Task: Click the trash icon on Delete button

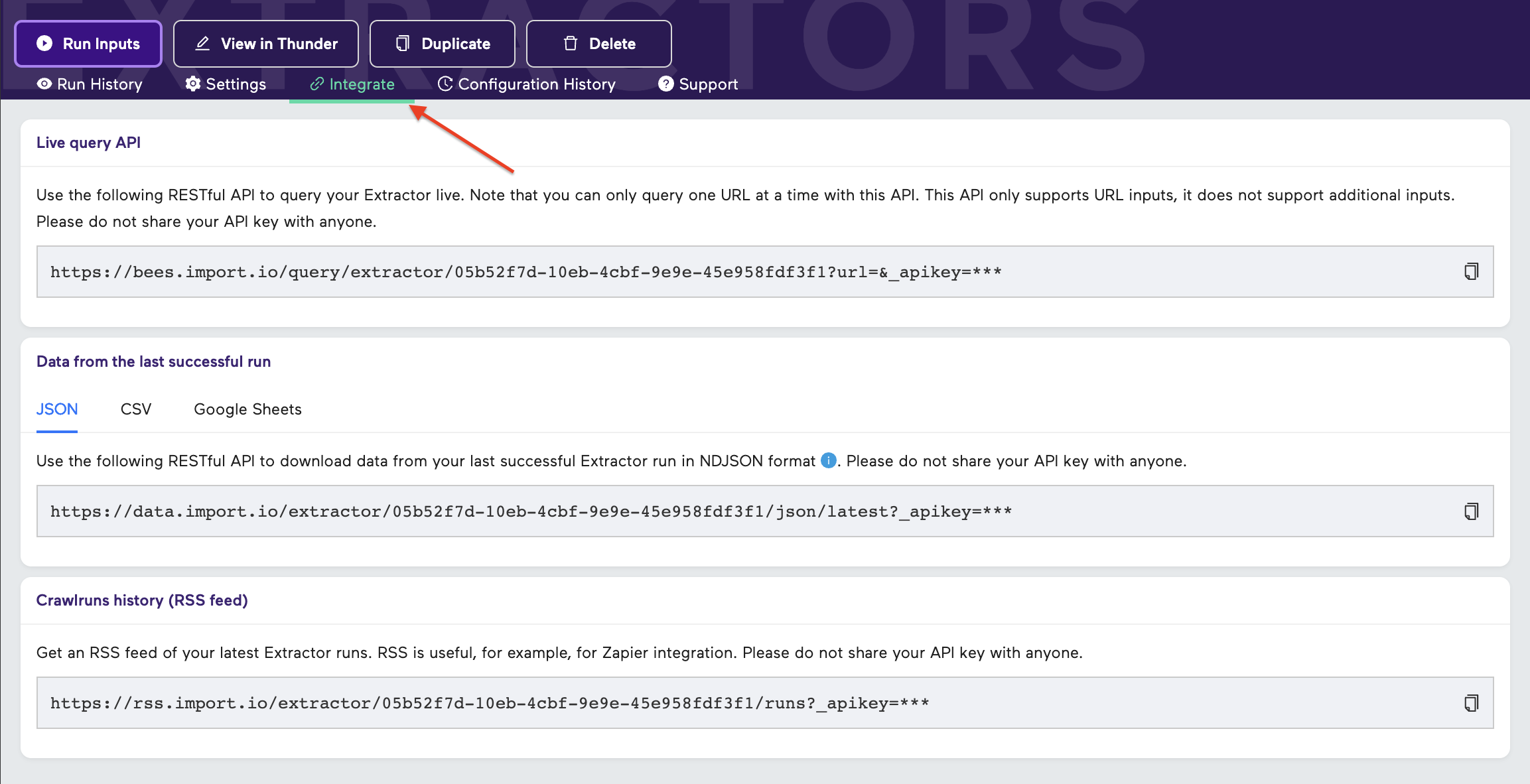Action: (x=570, y=43)
